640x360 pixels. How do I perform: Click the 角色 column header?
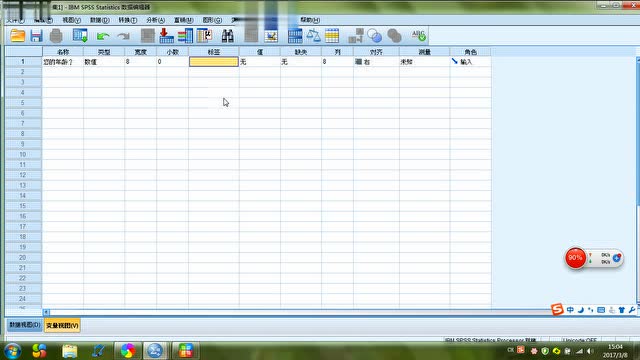pyautogui.click(x=470, y=52)
